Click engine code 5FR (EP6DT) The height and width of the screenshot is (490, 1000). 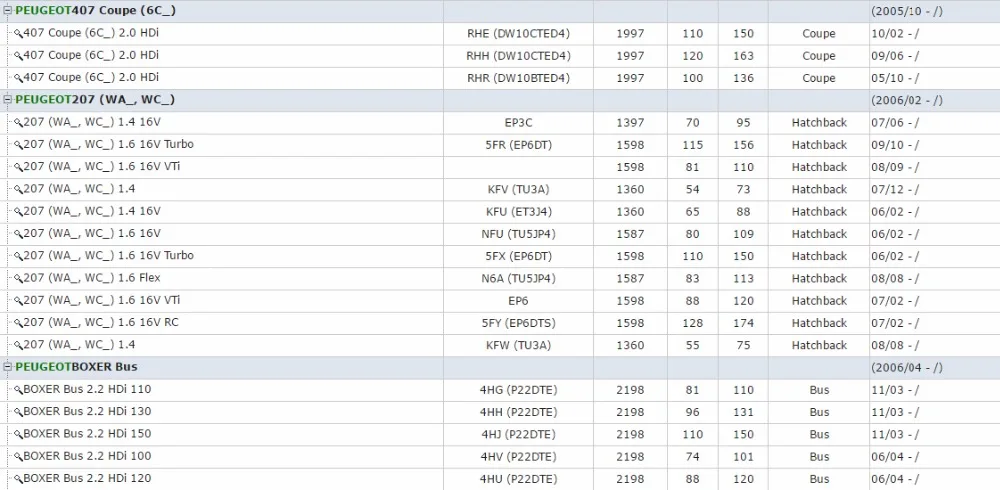click(518, 145)
